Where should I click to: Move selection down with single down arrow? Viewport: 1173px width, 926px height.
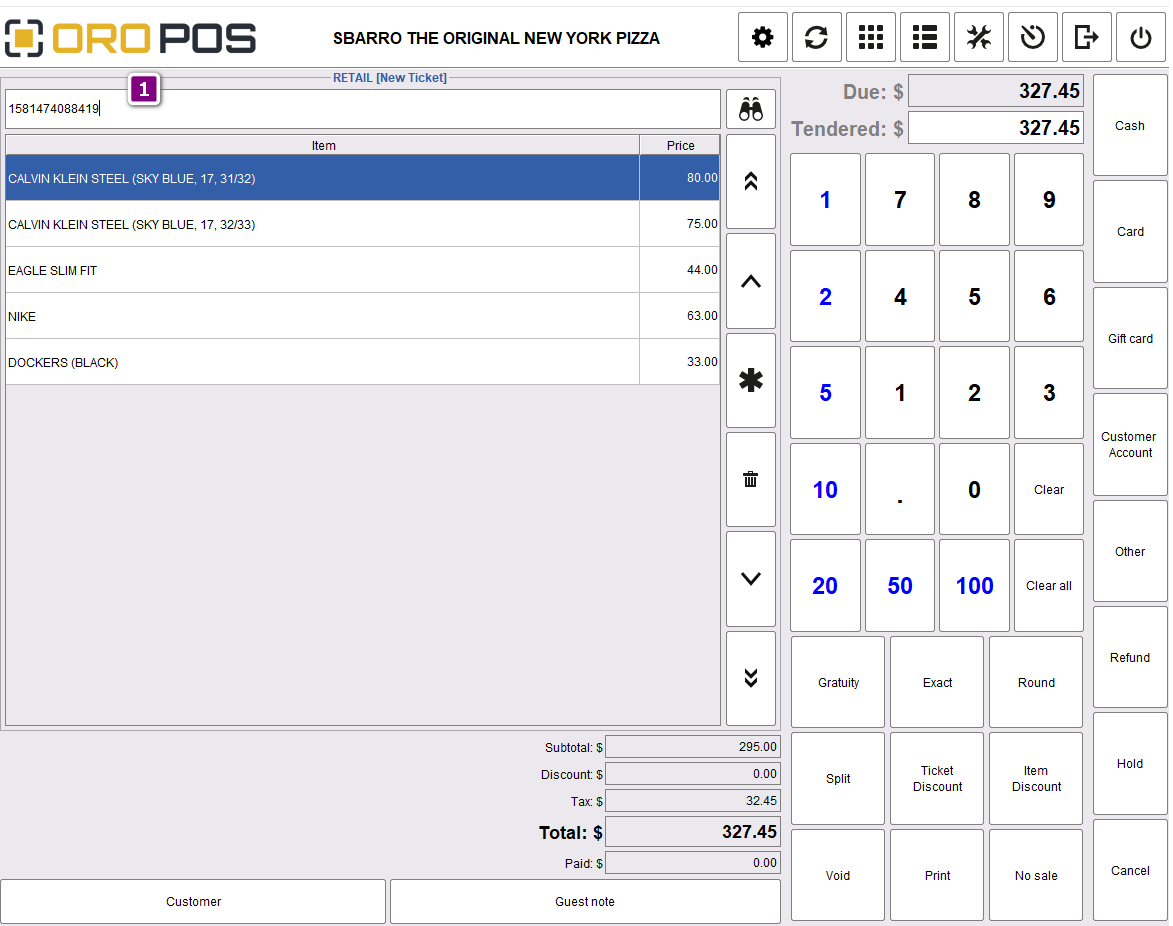[x=750, y=579]
